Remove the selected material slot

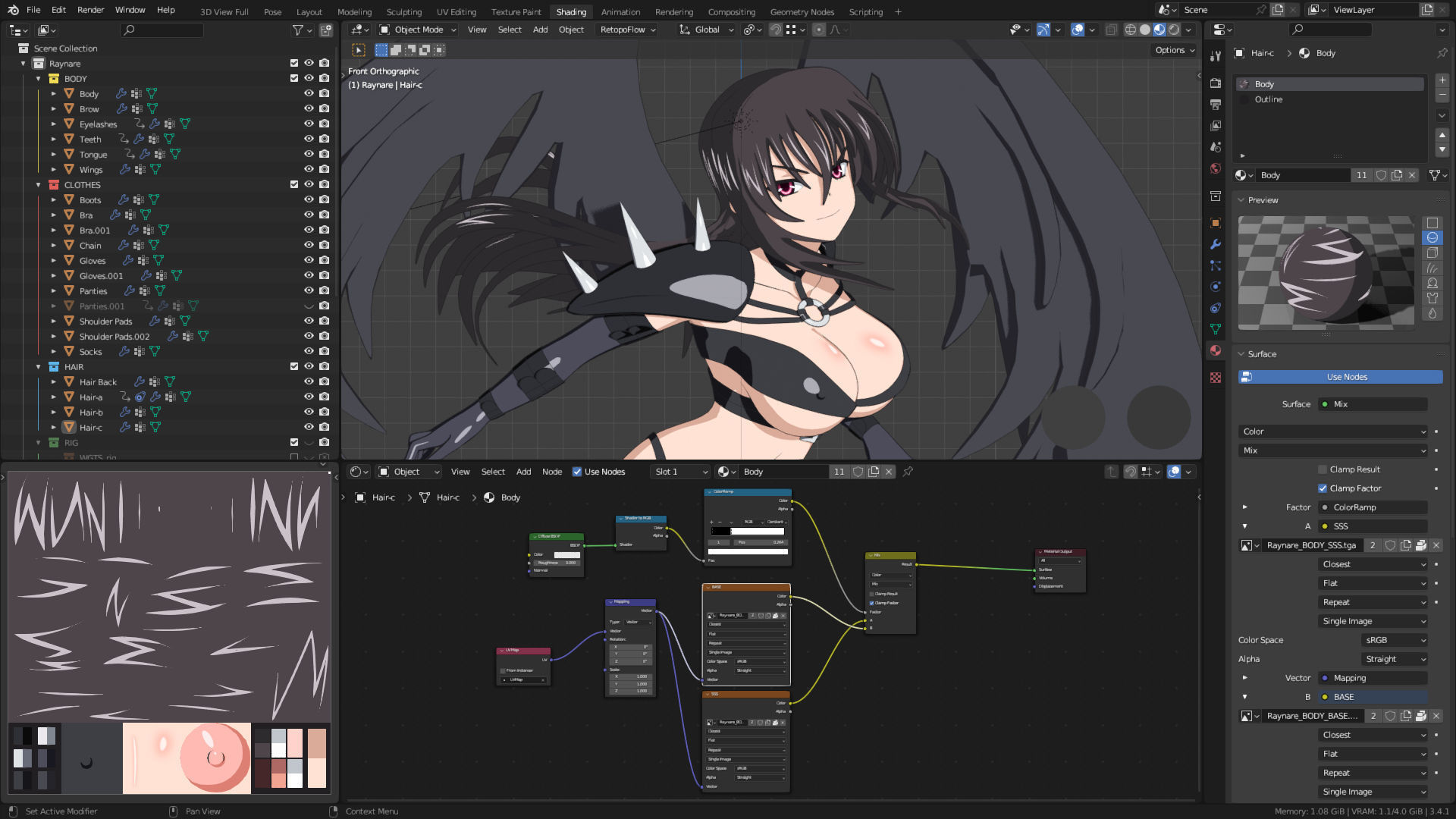1442,96
